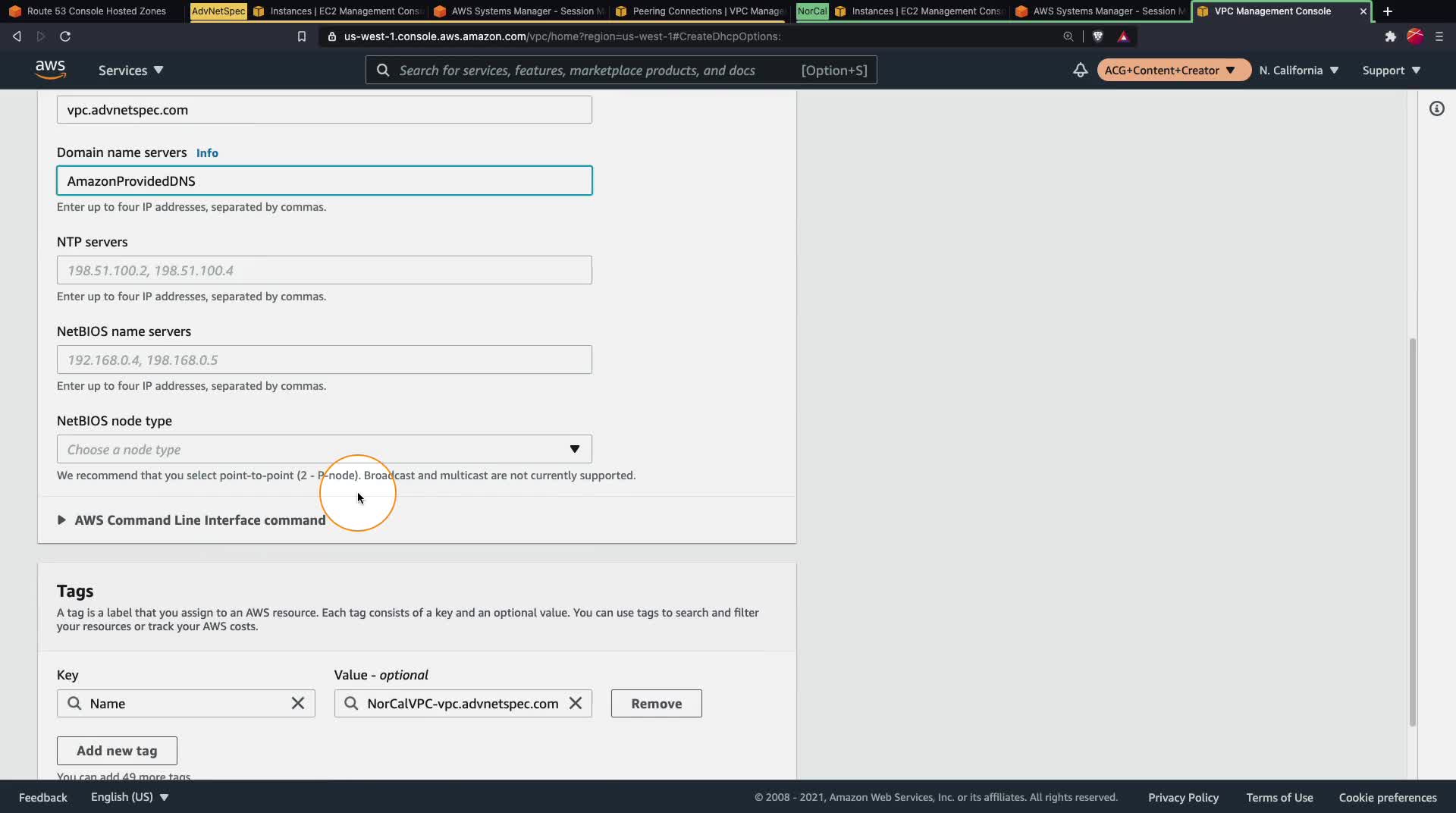Switch to Peering Connections VPC tab

click(x=699, y=11)
